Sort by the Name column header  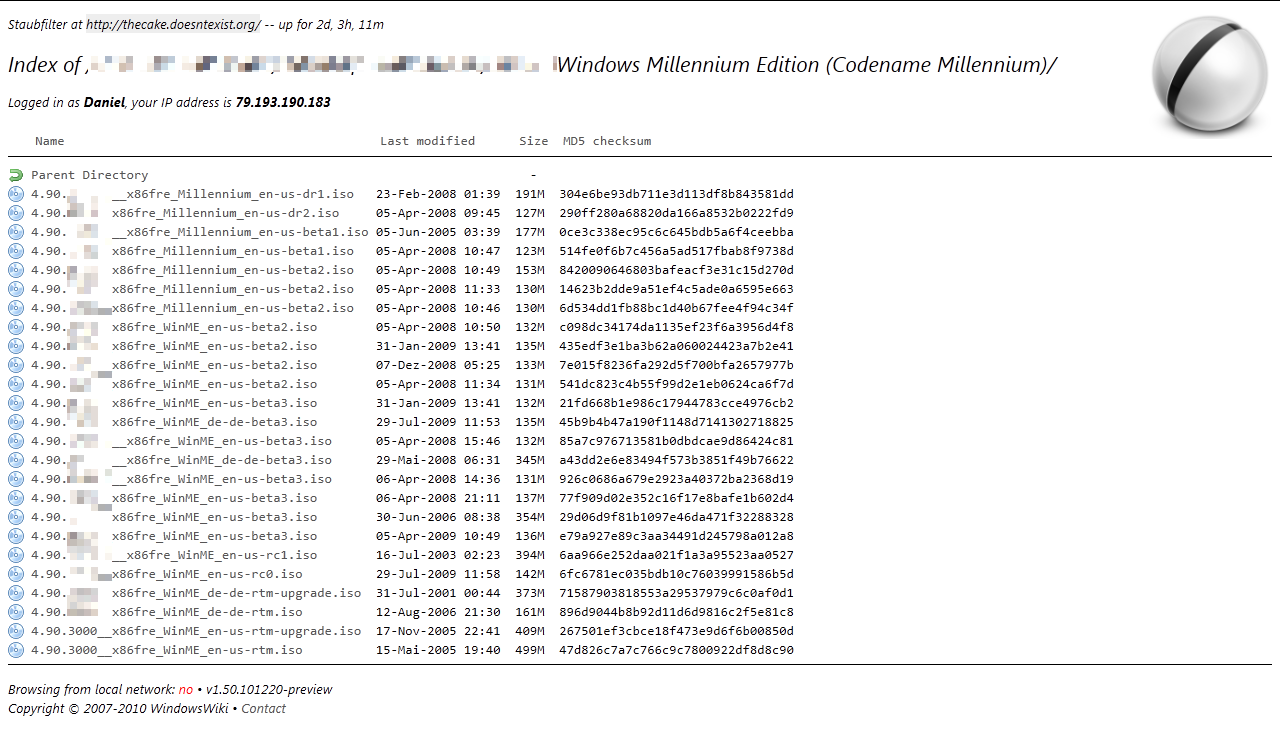tap(50, 141)
